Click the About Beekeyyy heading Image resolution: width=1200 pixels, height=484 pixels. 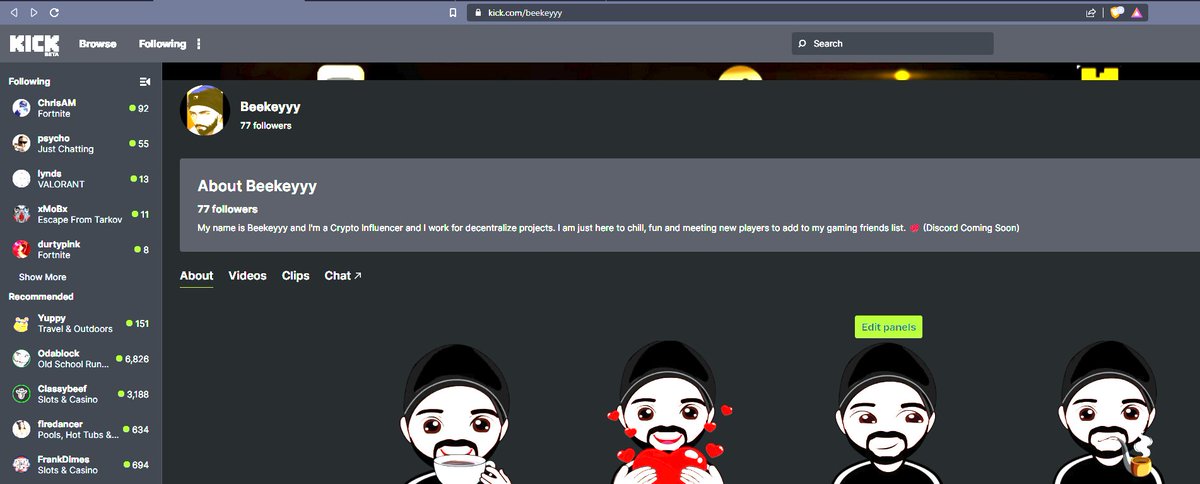(x=257, y=186)
